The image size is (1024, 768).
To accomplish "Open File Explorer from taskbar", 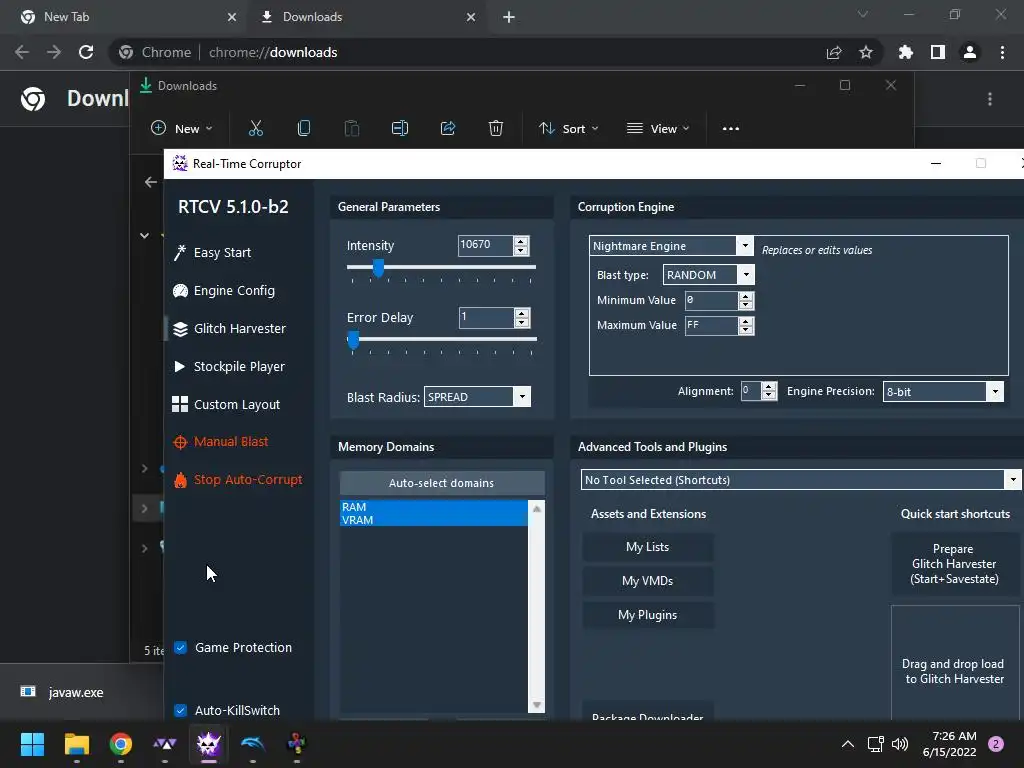I will [x=76, y=744].
